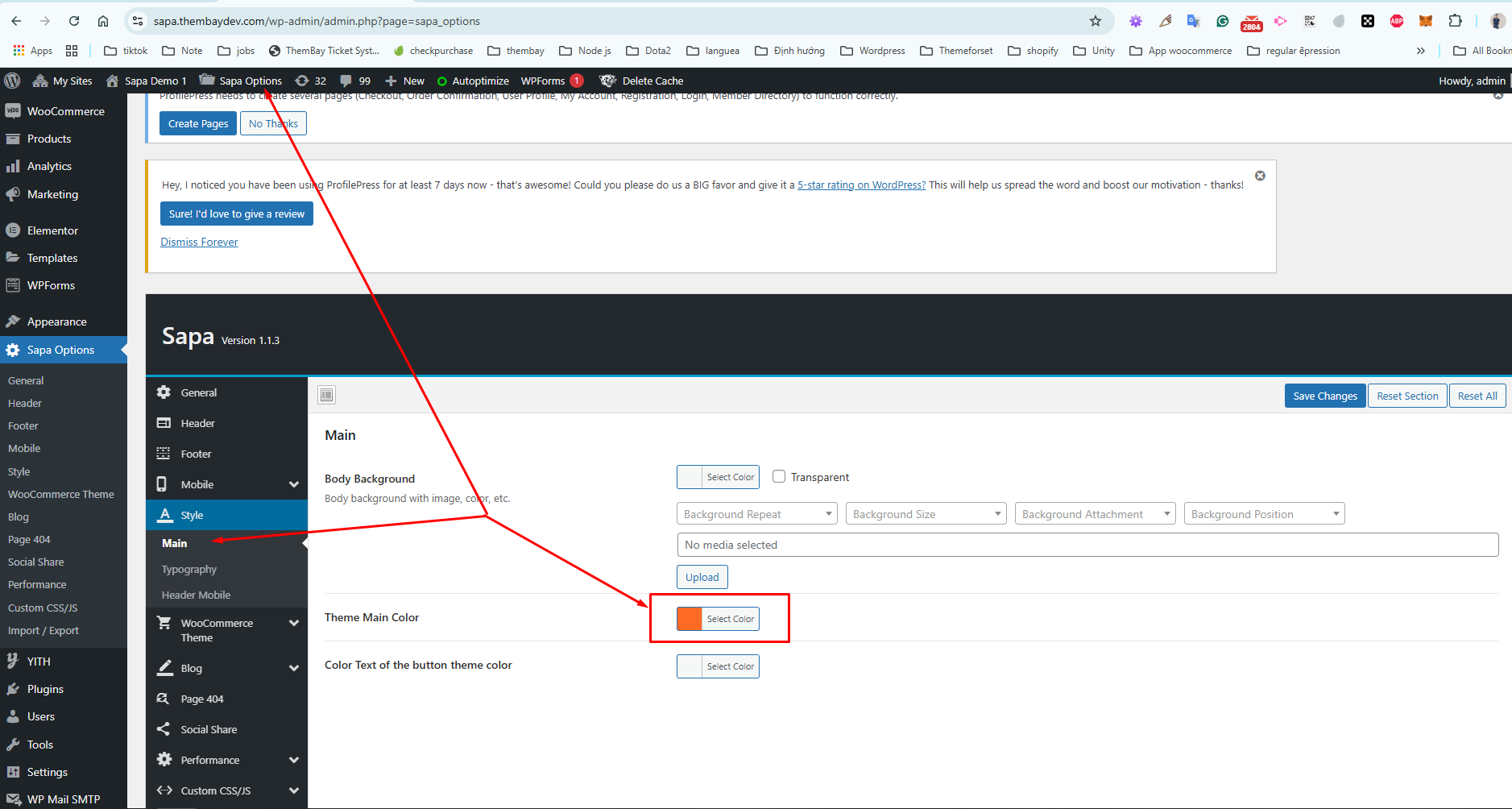
Task: Open Settings in admin sidebar
Action: (x=64, y=772)
